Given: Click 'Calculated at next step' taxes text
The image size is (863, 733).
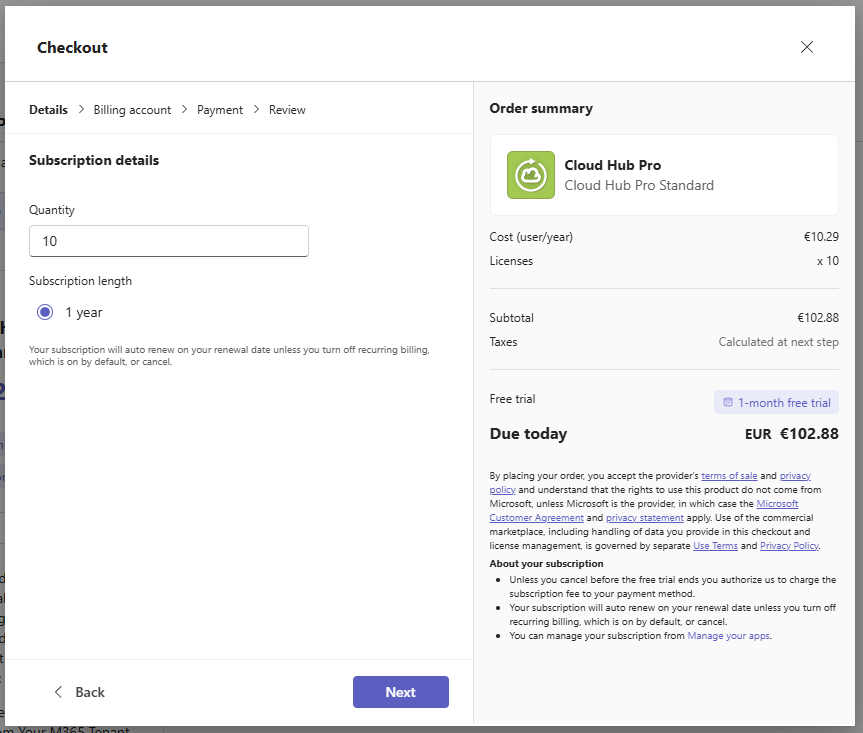Looking at the screenshot, I should click(x=778, y=342).
